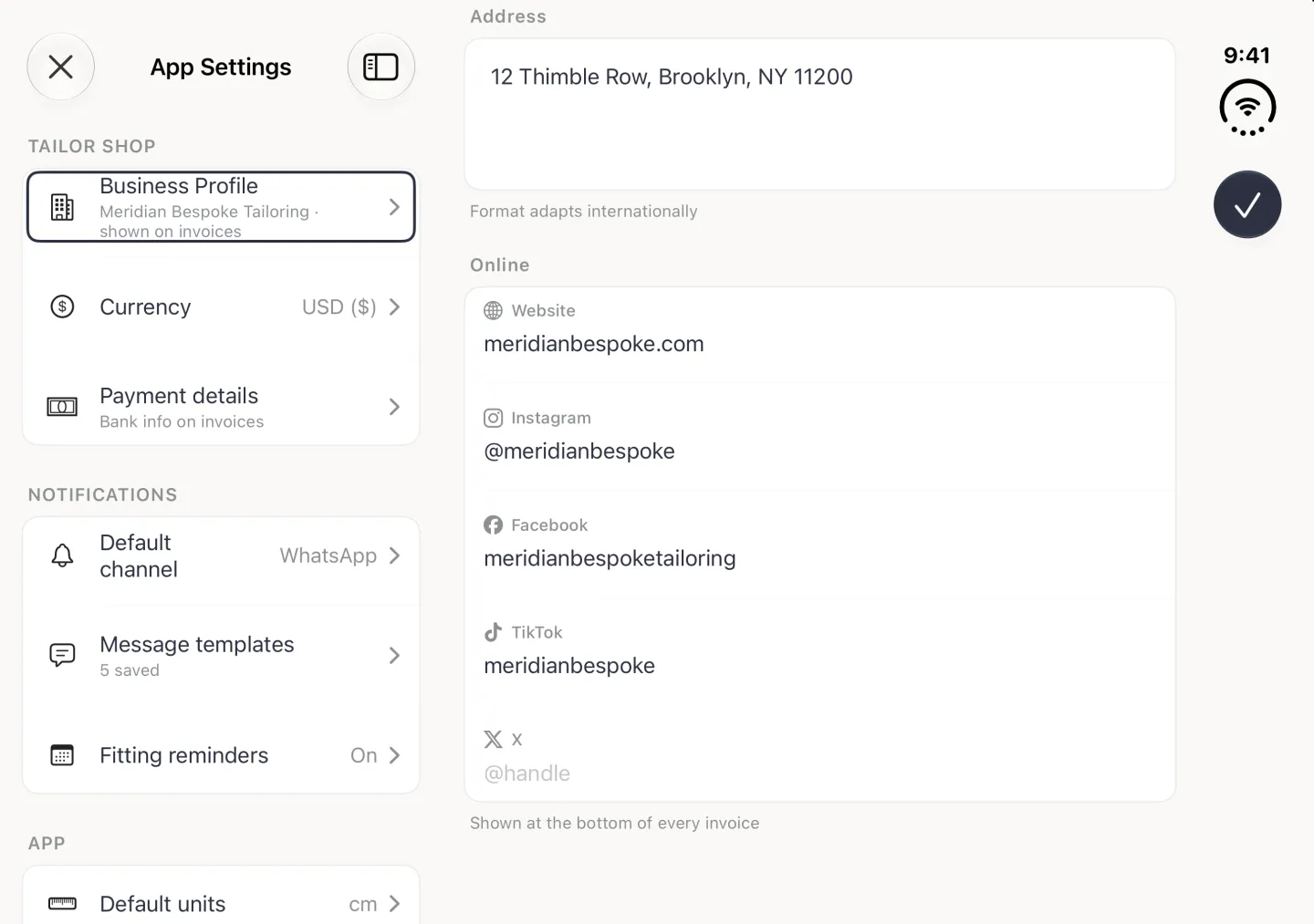Click the Message templates speech bubble icon

tap(62, 655)
